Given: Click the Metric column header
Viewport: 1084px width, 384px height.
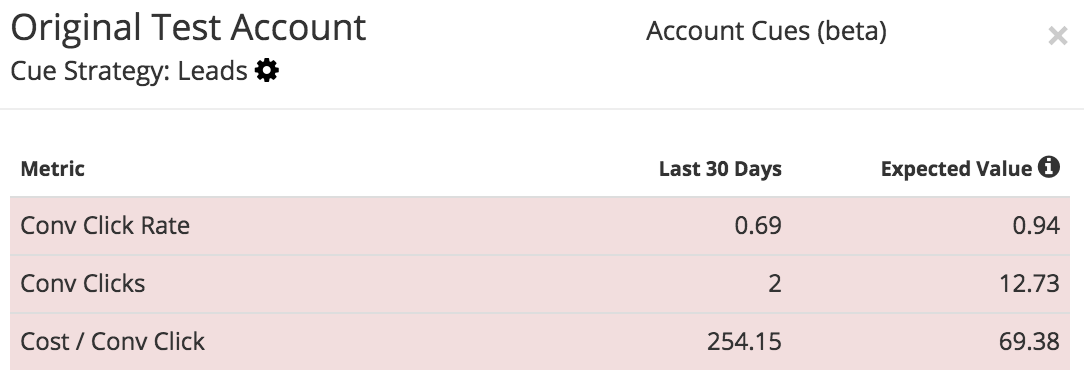Looking at the screenshot, I should [x=53, y=168].
